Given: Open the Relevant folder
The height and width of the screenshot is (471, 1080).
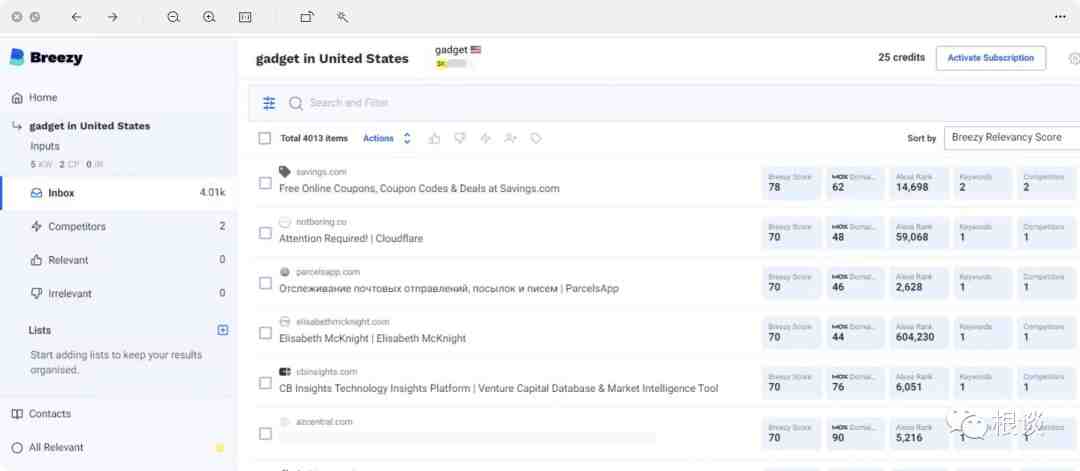Looking at the screenshot, I should point(118,260).
